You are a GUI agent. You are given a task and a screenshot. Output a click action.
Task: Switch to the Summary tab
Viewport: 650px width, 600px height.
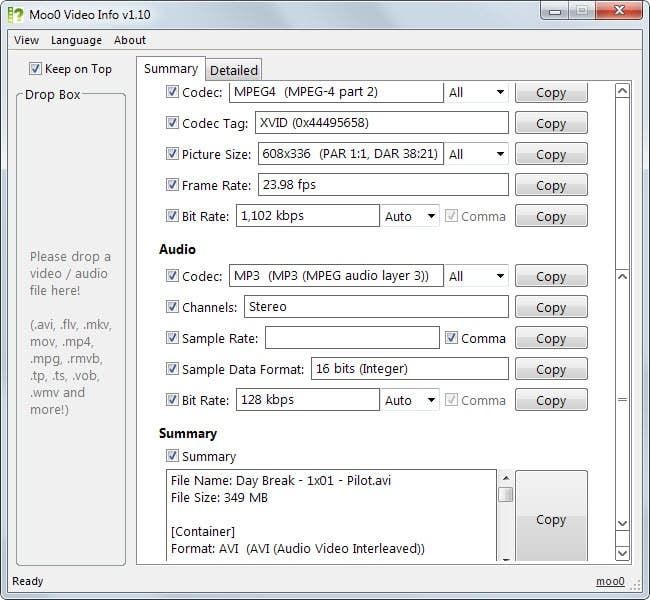click(x=171, y=69)
